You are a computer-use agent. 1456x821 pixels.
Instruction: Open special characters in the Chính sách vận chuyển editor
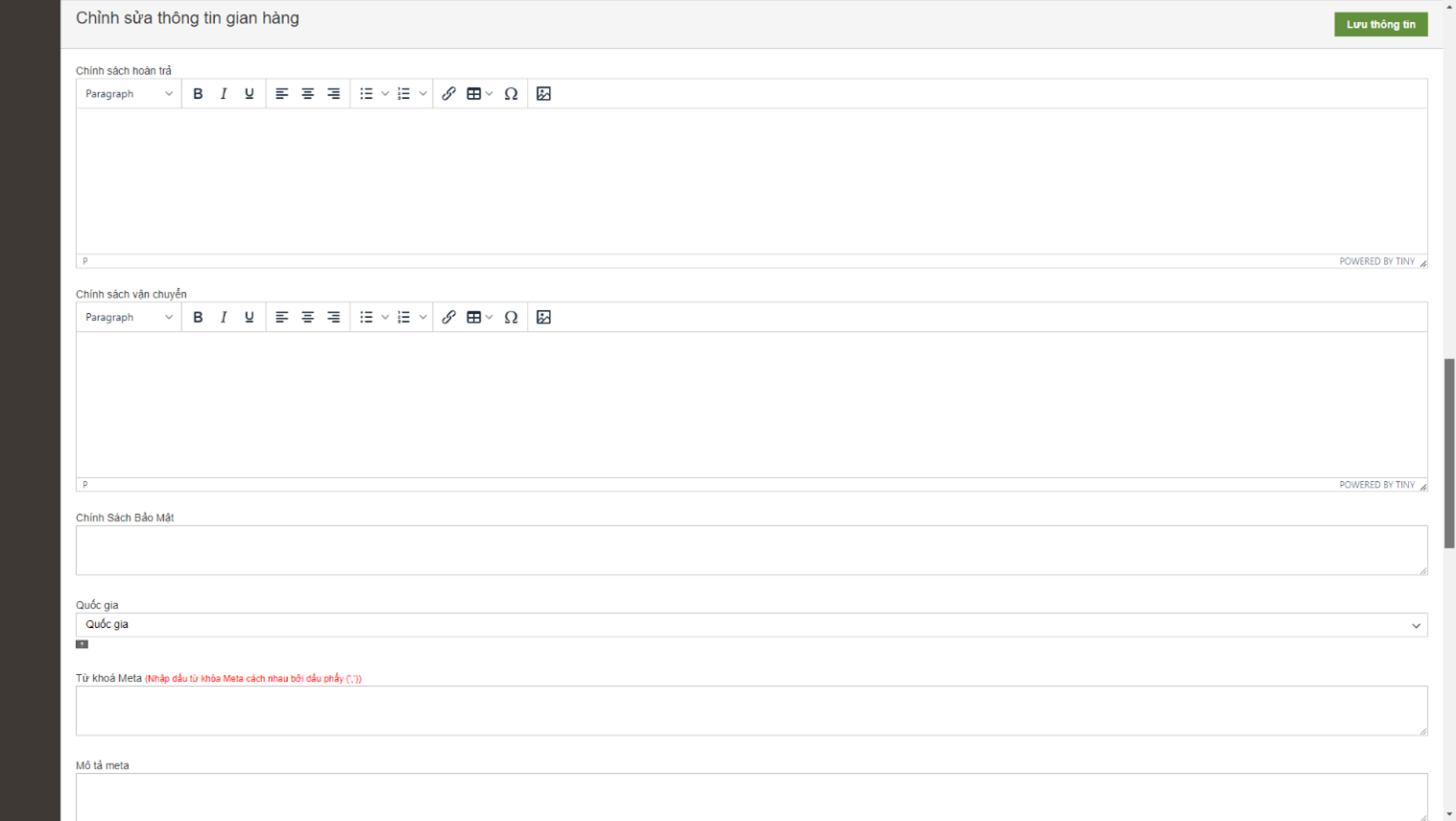click(x=512, y=318)
